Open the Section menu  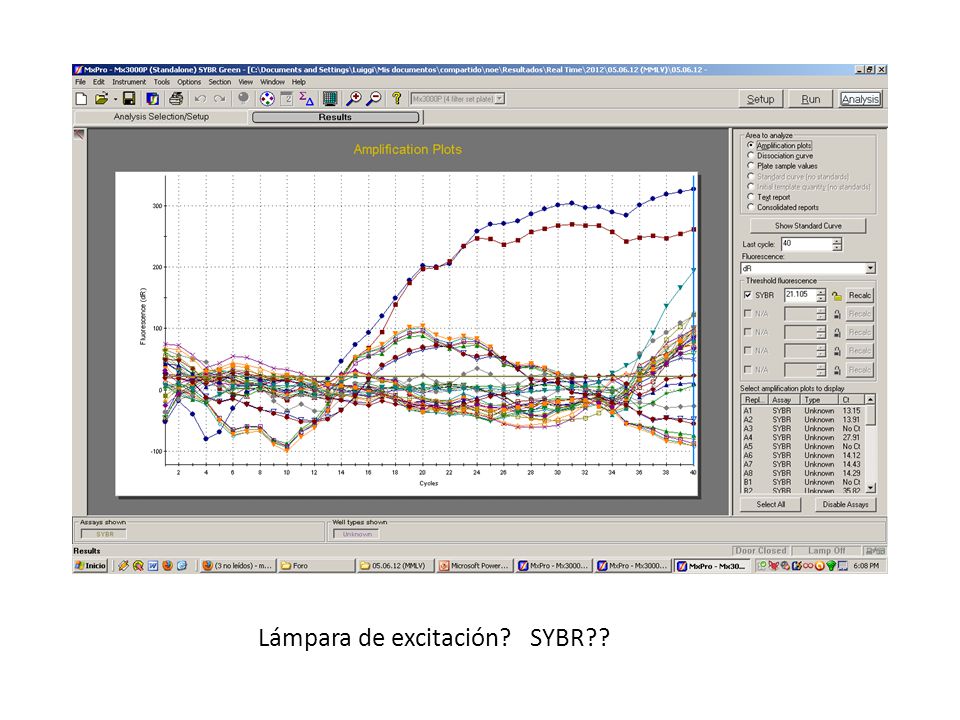click(220, 82)
